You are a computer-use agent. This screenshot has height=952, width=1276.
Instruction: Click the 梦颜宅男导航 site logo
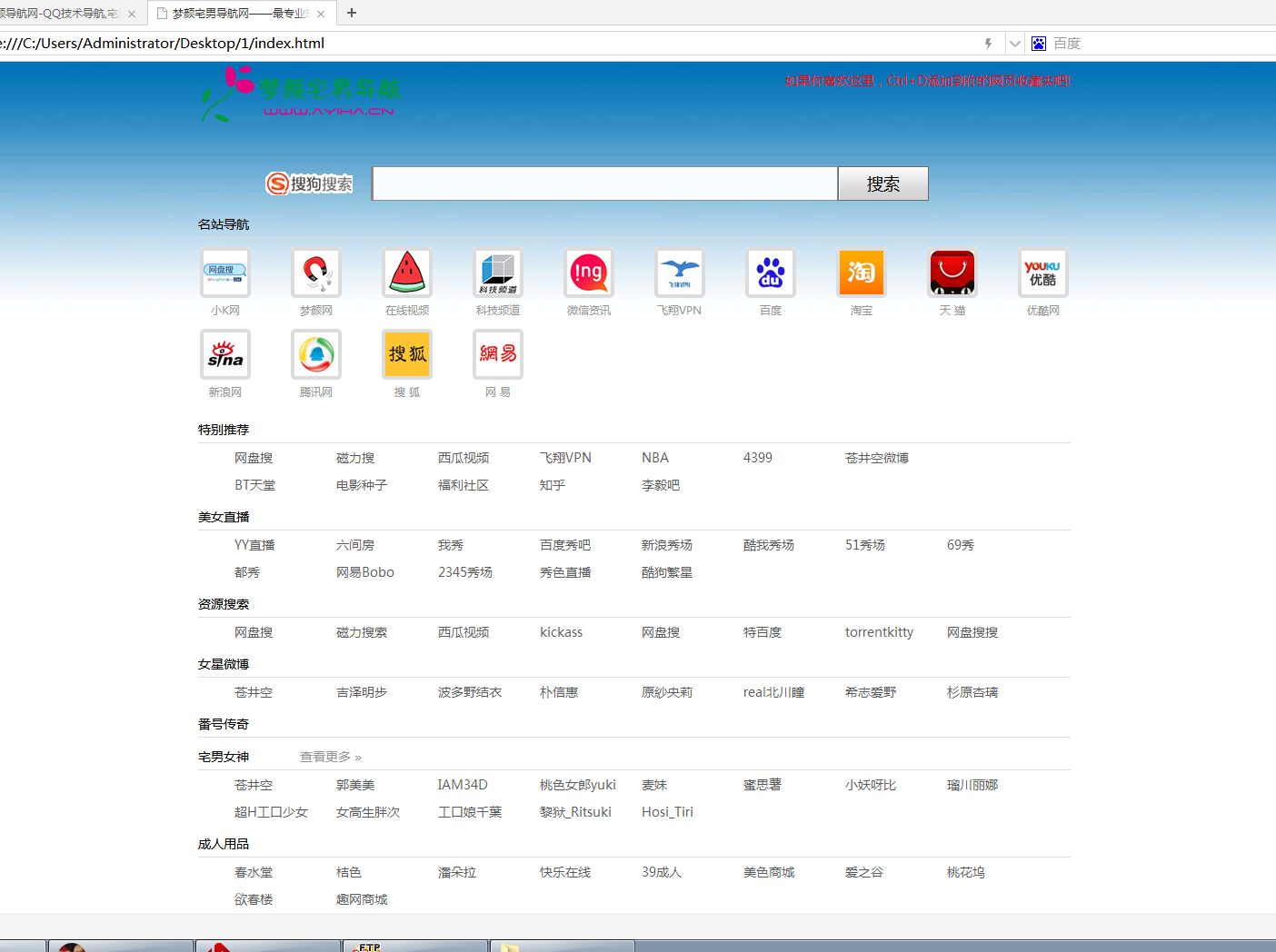(300, 93)
